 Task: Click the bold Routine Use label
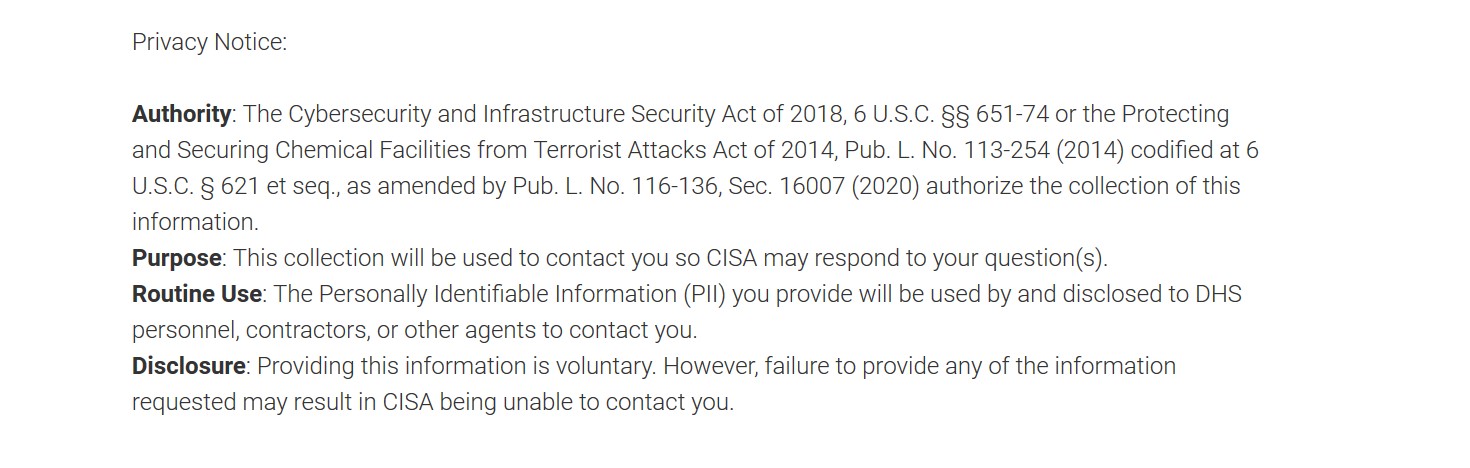coord(197,294)
